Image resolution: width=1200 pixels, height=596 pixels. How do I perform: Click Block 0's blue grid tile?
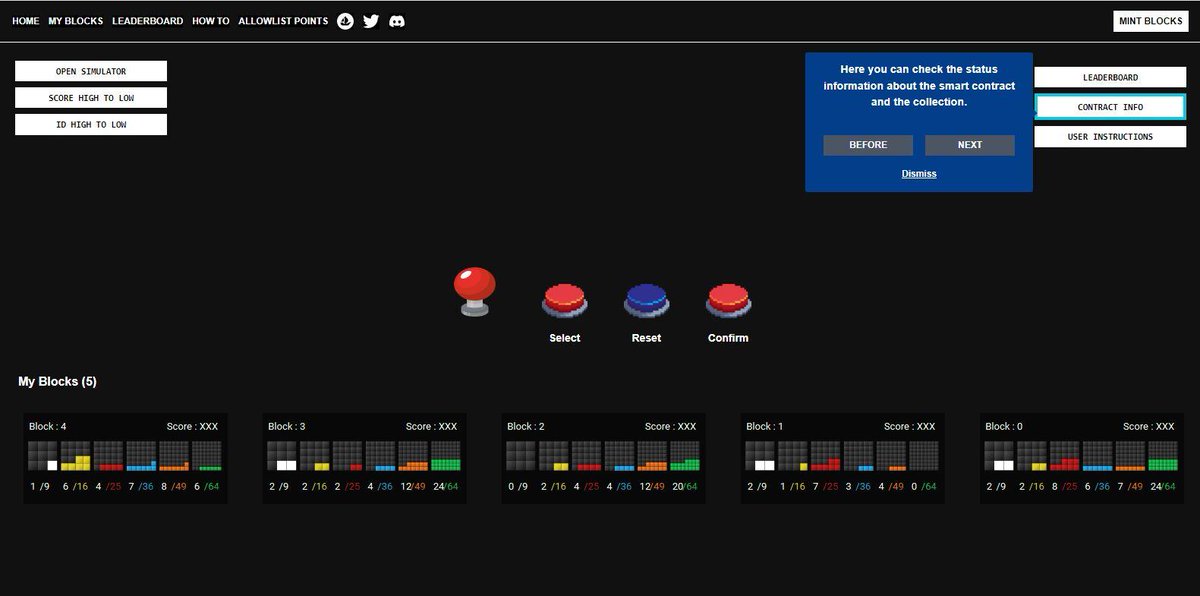click(1098, 456)
